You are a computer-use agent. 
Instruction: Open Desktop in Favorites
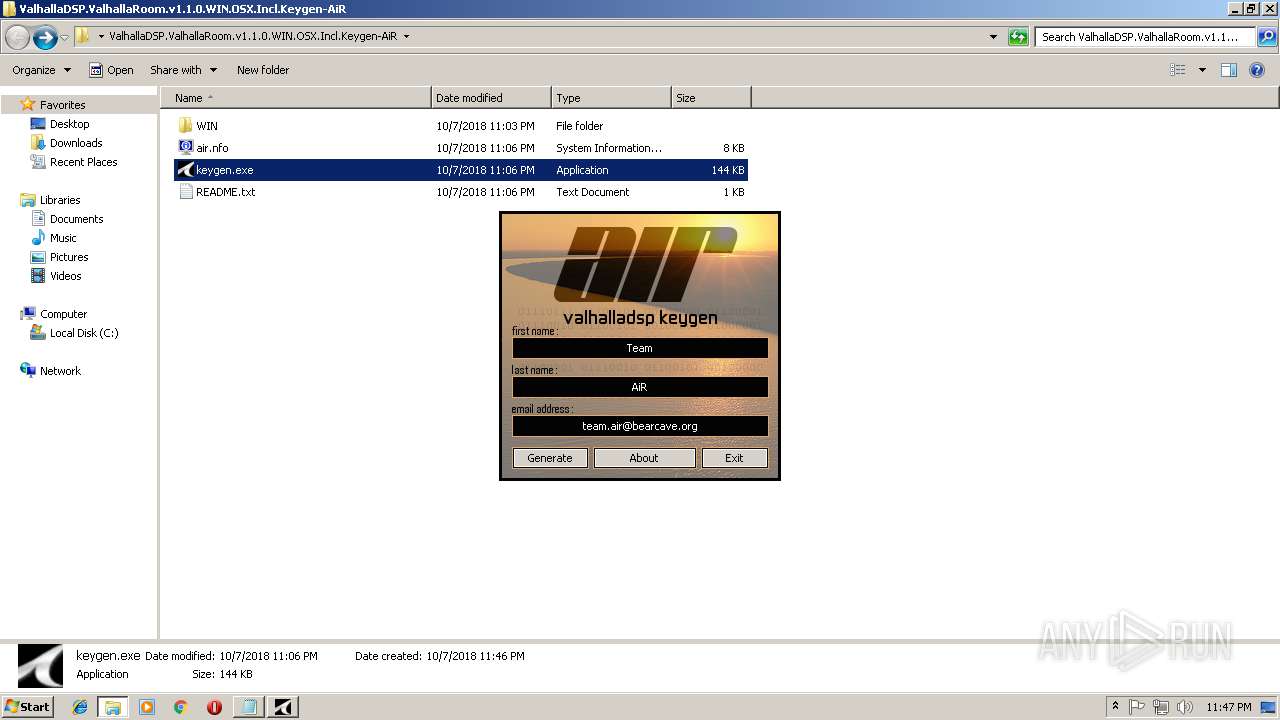tap(69, 124)
